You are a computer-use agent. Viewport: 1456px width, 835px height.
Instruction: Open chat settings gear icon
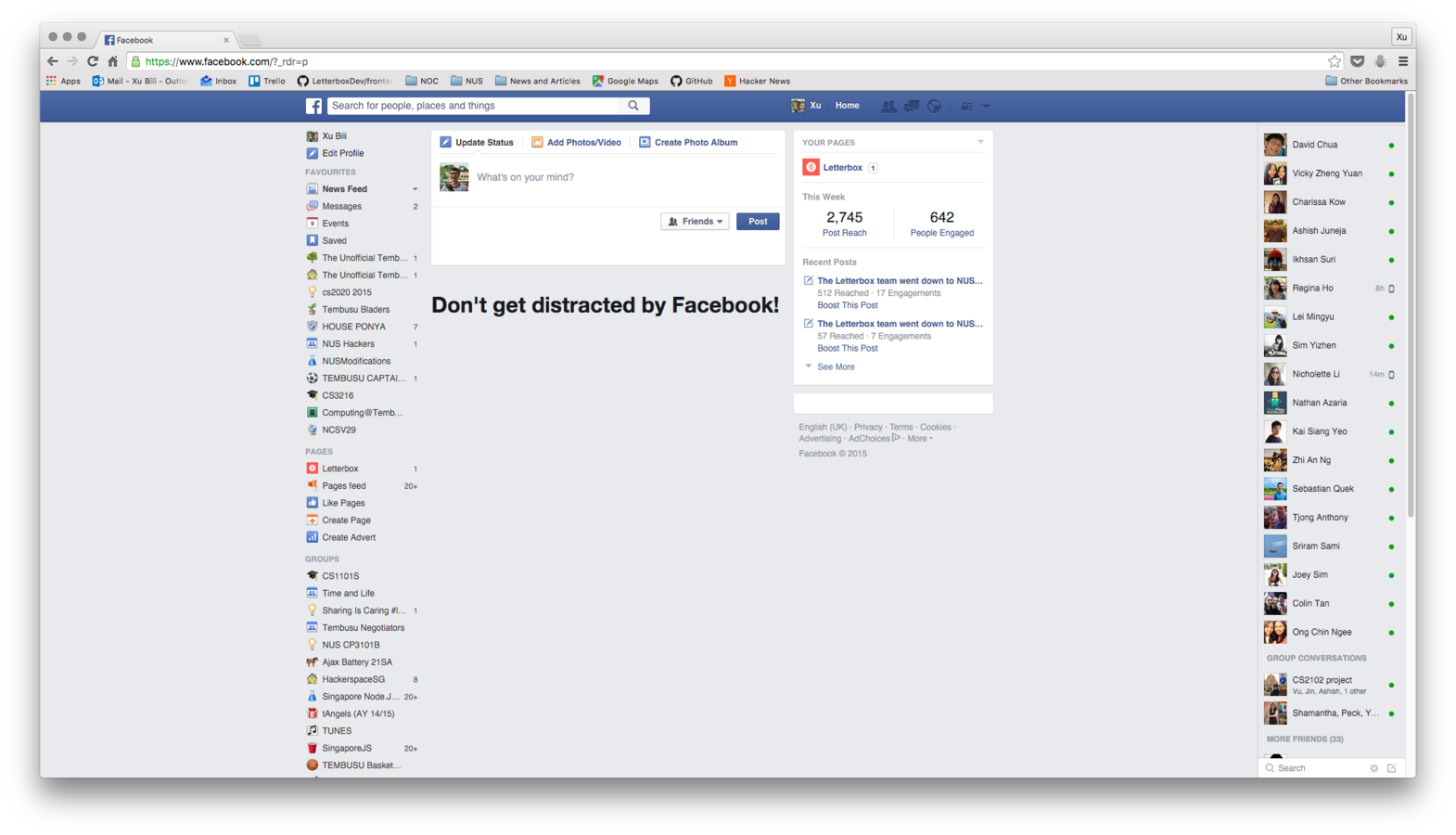click(x=1374, y=768)
